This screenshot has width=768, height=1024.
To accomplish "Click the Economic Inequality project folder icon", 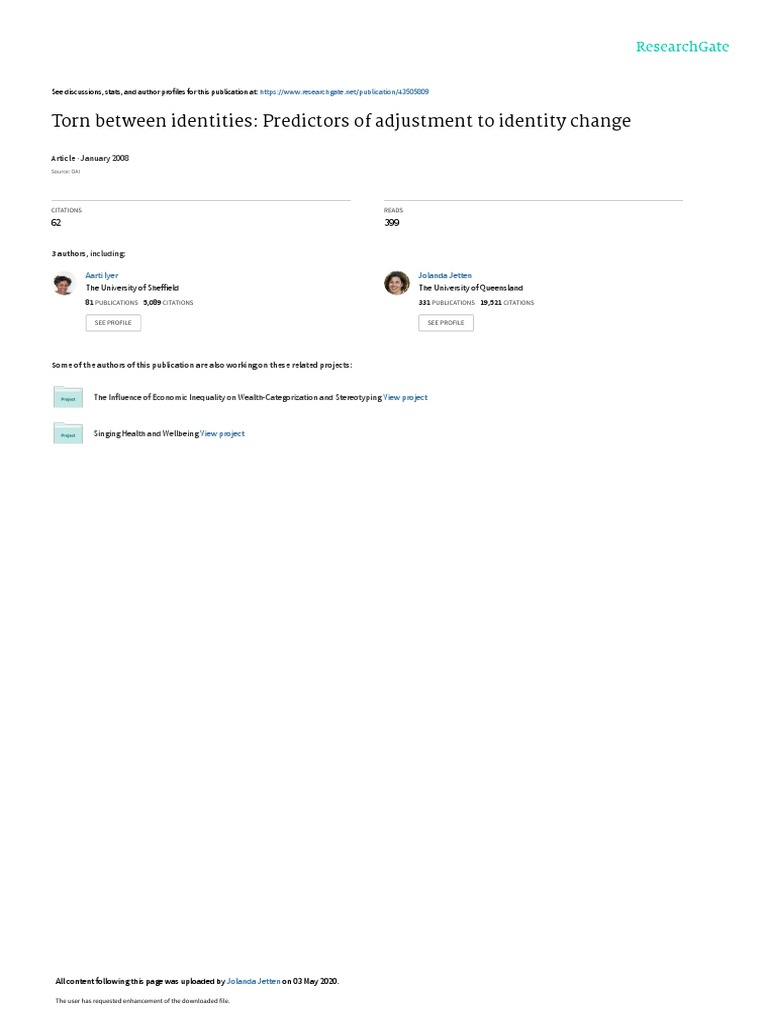I will point(68,397).
